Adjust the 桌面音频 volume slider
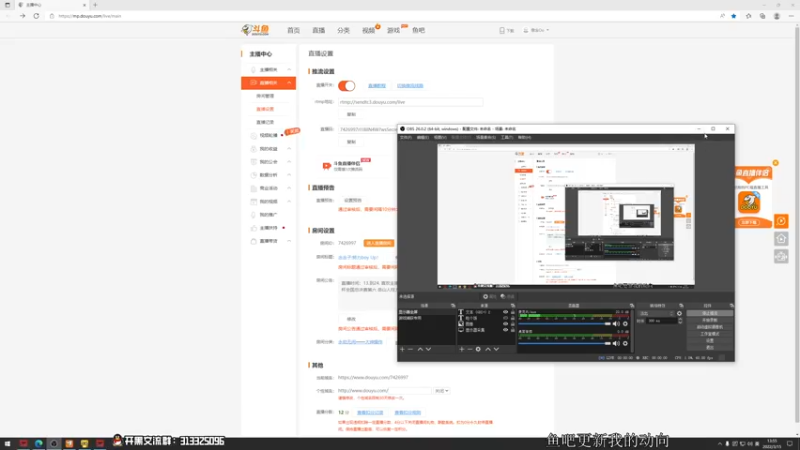 point(565,343)
